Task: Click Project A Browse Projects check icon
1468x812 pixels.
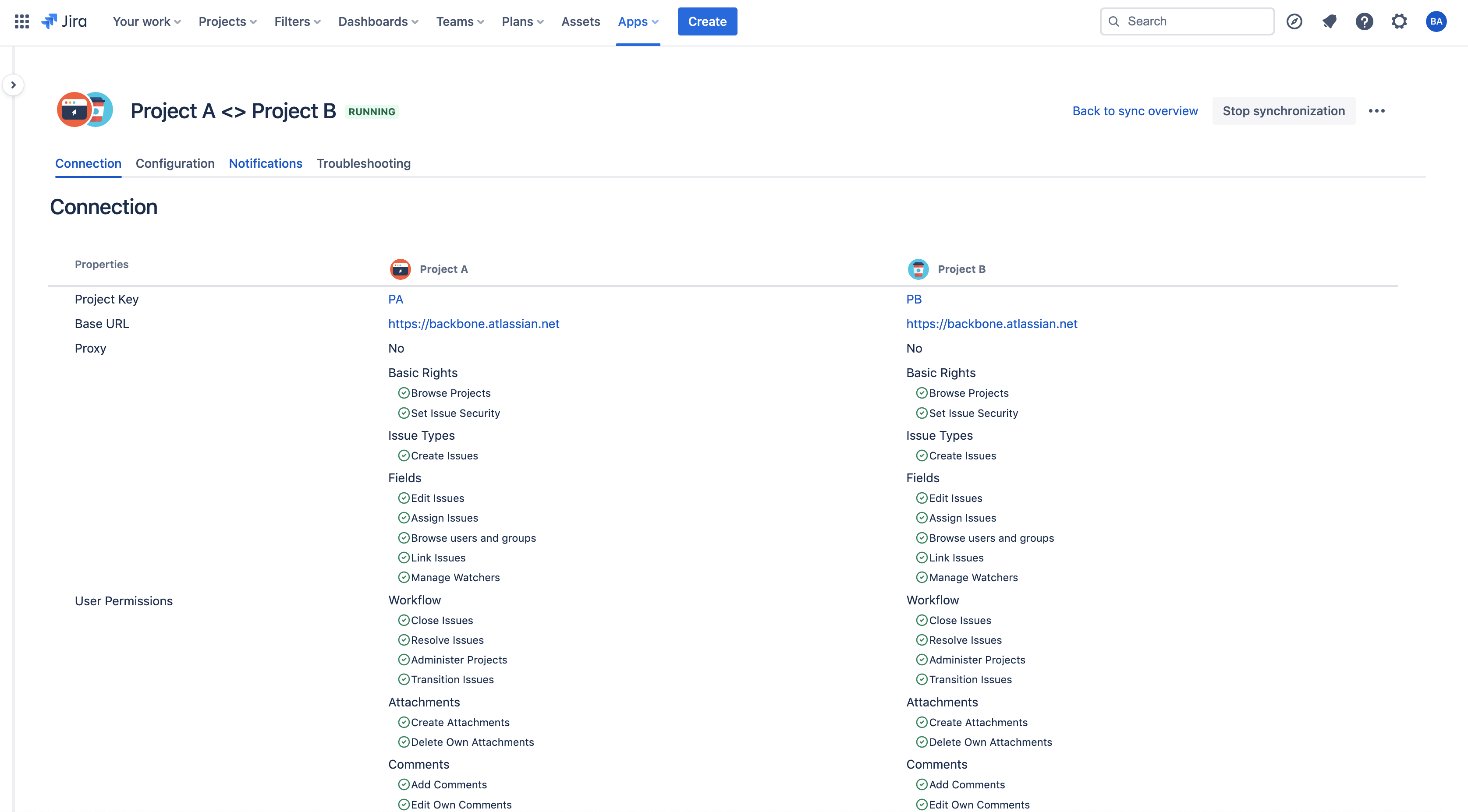Action: tap(404, 393)
